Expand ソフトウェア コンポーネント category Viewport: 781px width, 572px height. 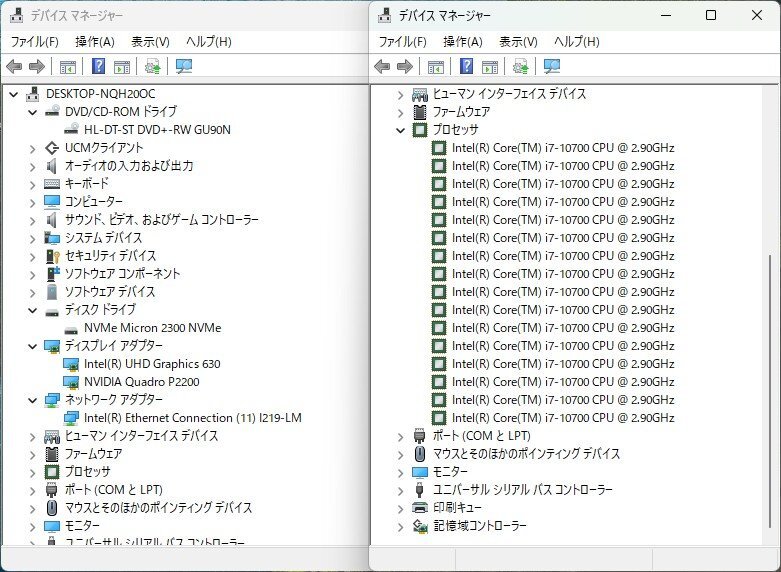coord(33,274)
